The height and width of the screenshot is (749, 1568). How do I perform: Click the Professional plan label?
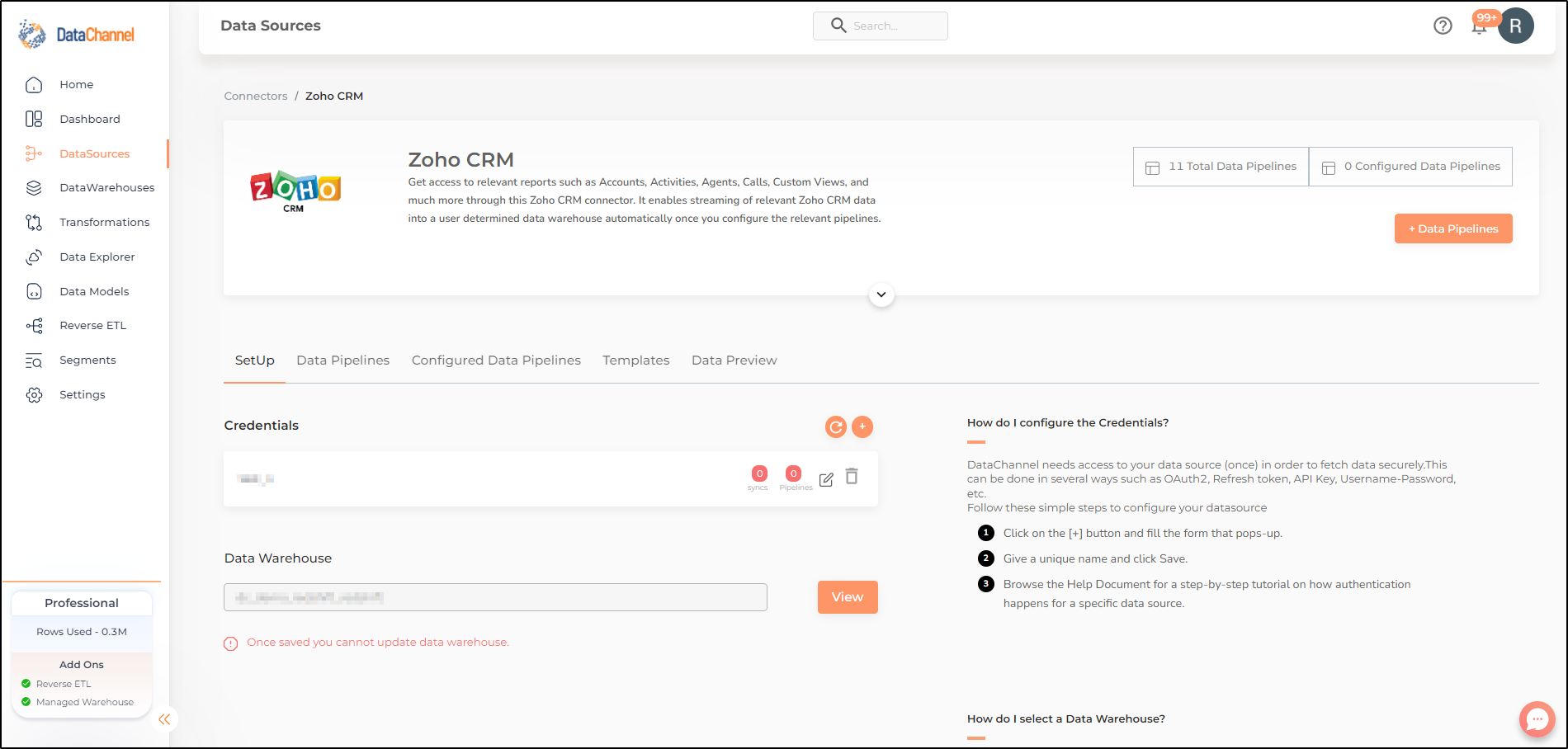tap(82, 603)
